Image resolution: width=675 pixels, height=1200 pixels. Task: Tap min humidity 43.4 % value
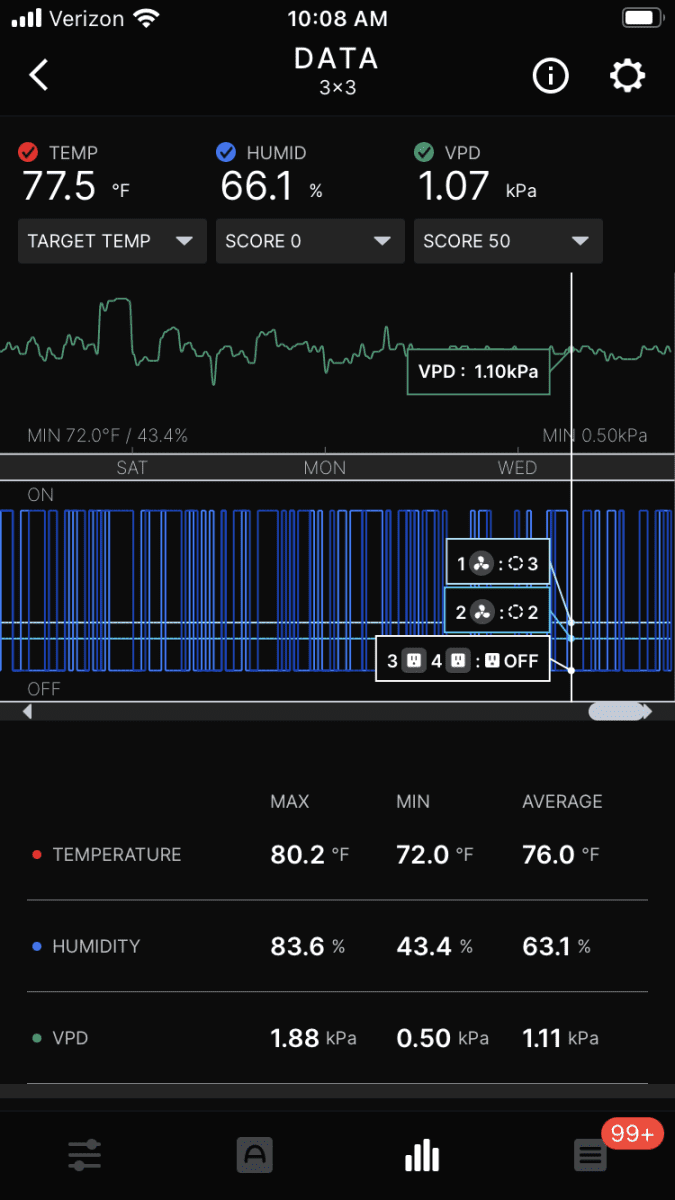[x=435, y=946]
